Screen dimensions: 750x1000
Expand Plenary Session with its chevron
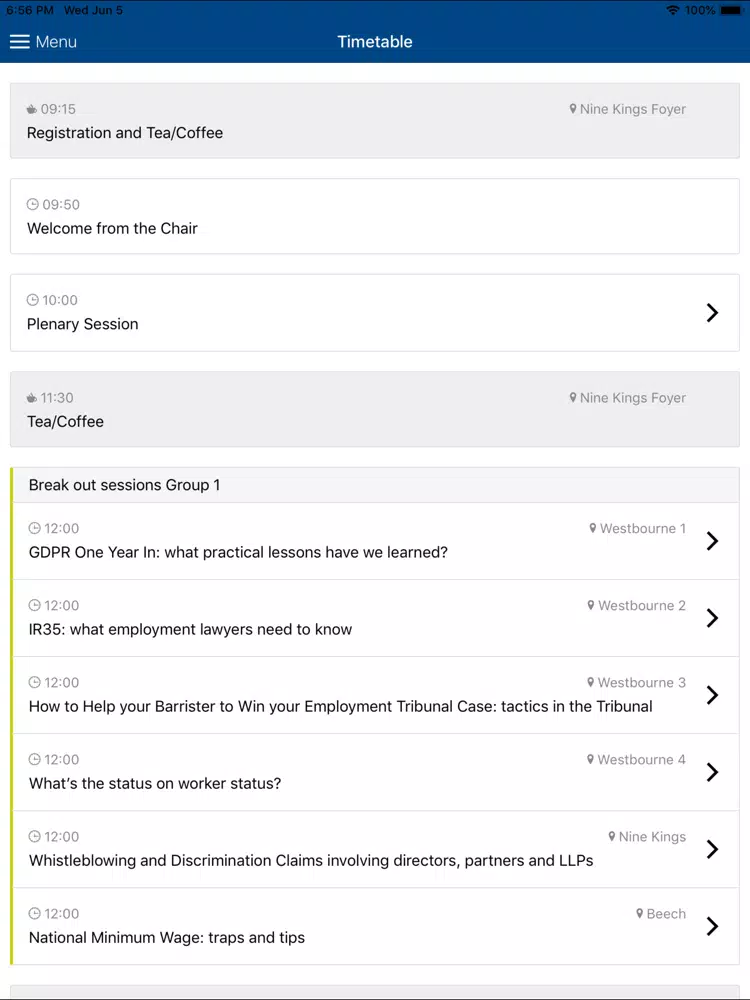click(x=712, y=312)
